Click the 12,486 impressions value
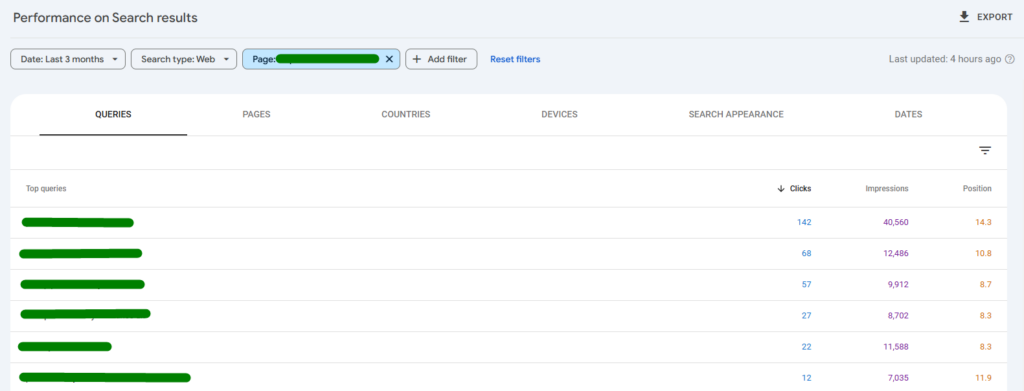Screen dimensions: 1024x391 [896, 253]
